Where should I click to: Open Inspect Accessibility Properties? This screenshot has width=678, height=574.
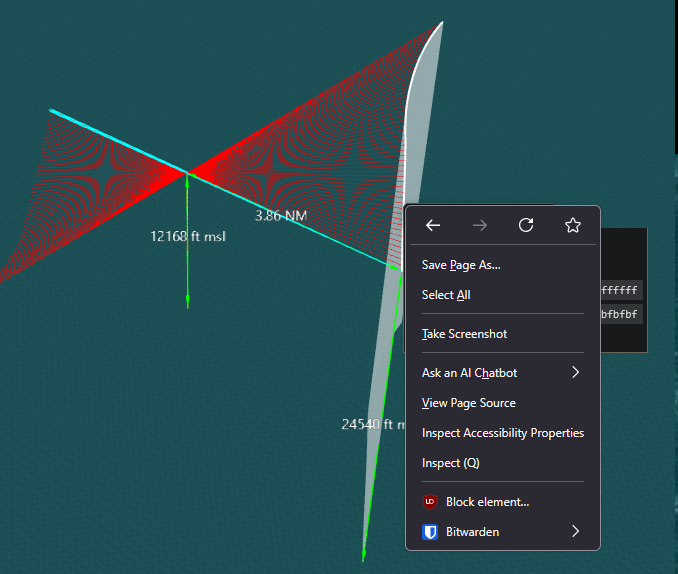point(503,433)
